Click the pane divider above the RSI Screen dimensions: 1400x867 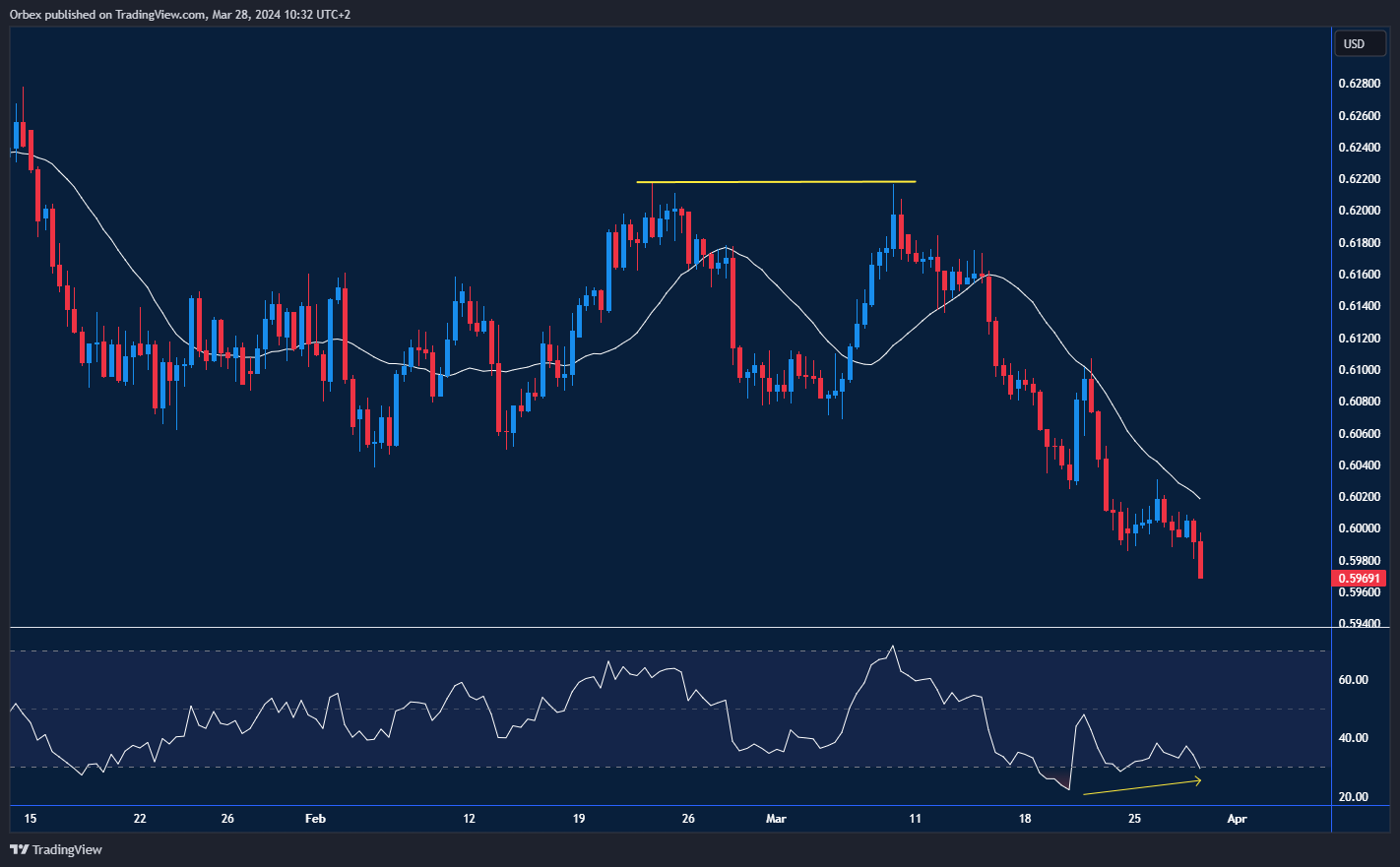[x=669, y=628]
